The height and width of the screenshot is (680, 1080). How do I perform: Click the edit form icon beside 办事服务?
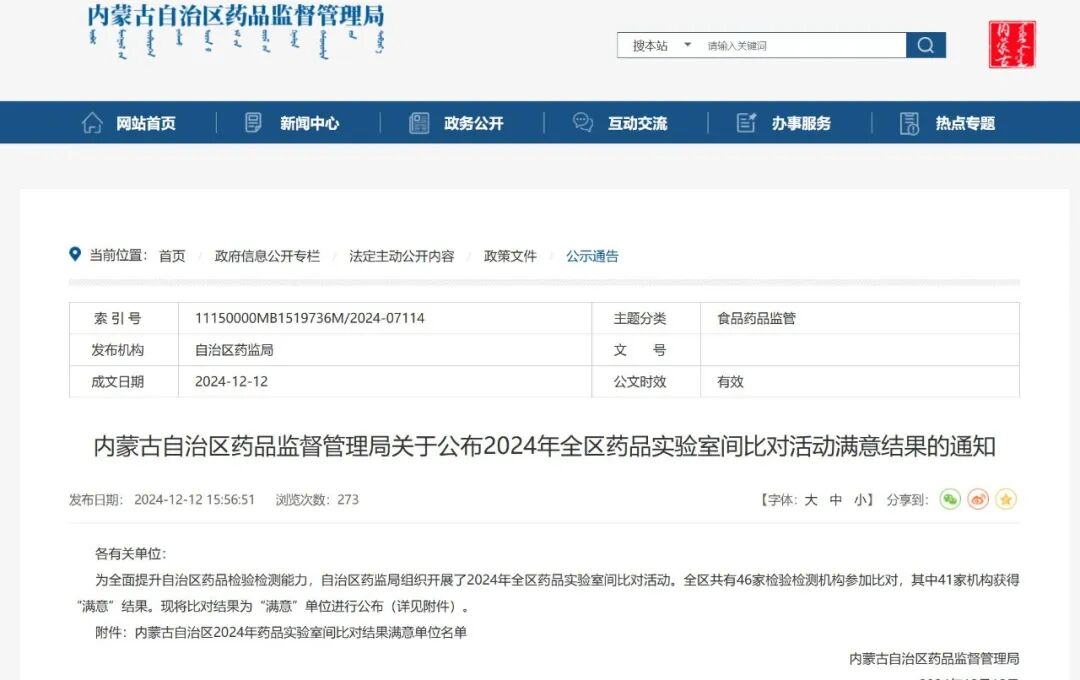click(x=747, y=123)
